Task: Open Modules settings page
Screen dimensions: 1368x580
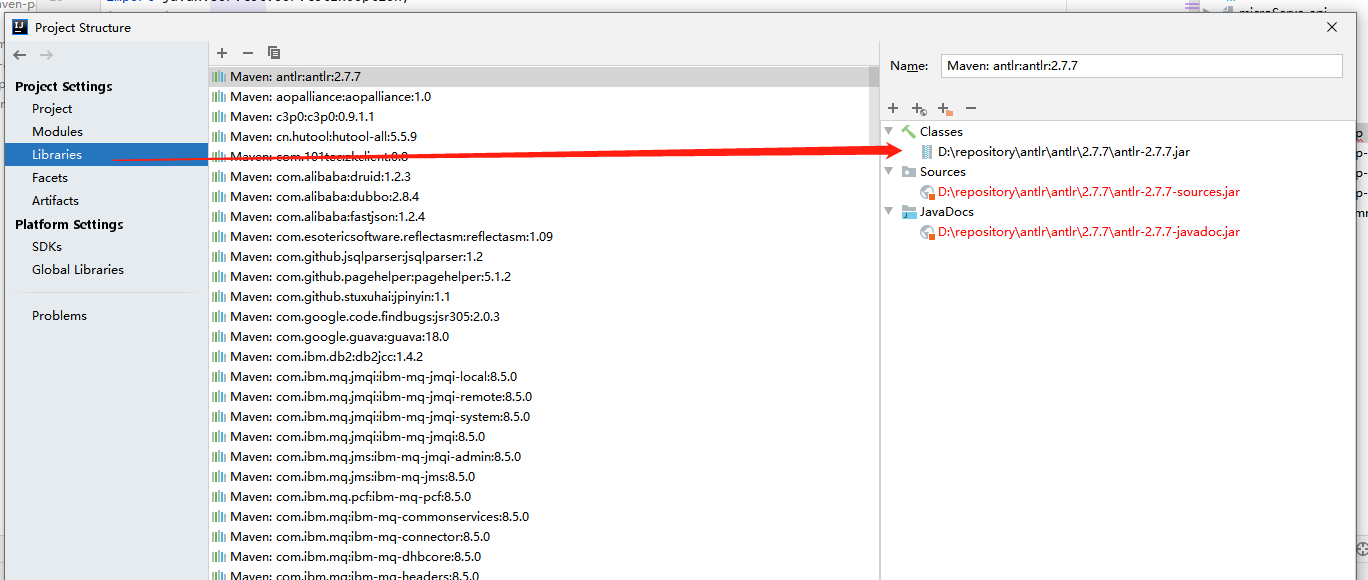Action: click(x=57, y=132)
